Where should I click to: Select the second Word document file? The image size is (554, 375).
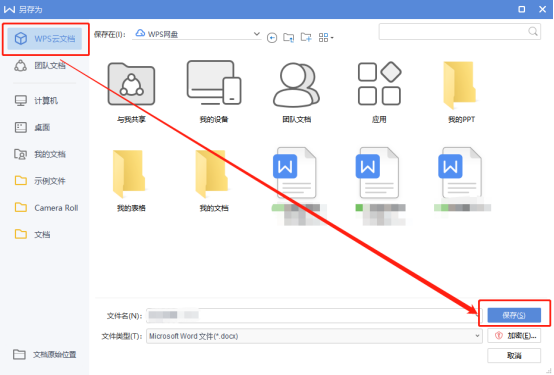point(380,186)
